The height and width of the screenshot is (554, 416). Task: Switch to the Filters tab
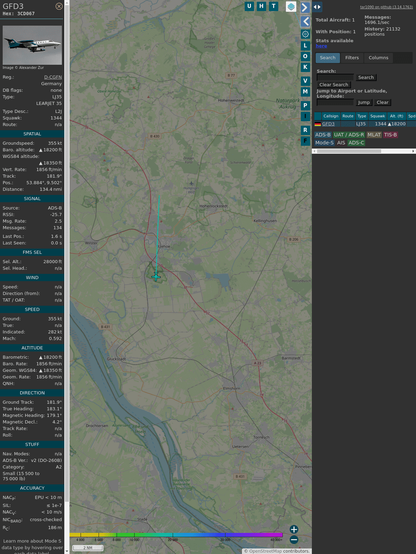(352, 58)
